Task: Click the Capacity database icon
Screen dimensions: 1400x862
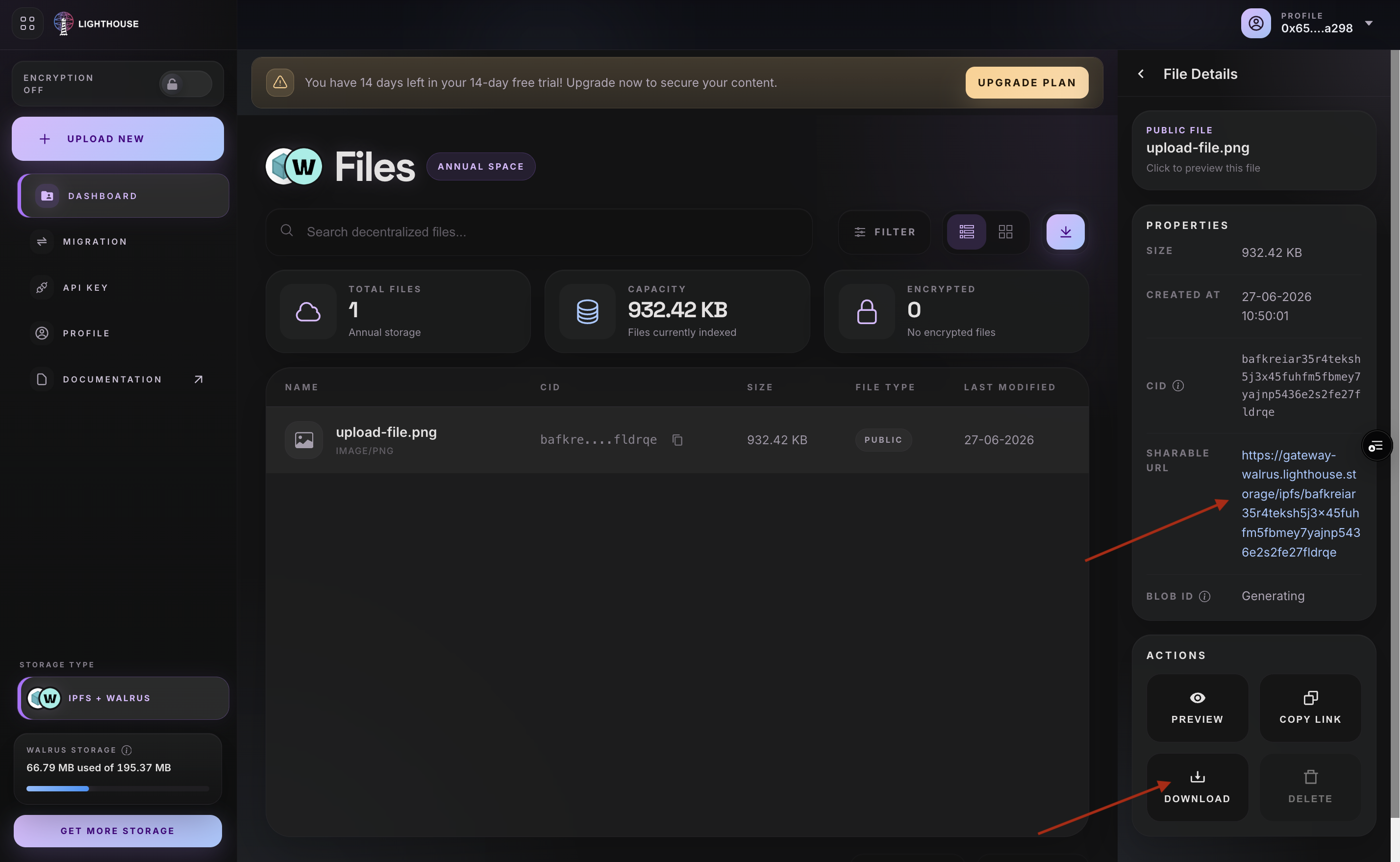Action: [x=587, y=312]
